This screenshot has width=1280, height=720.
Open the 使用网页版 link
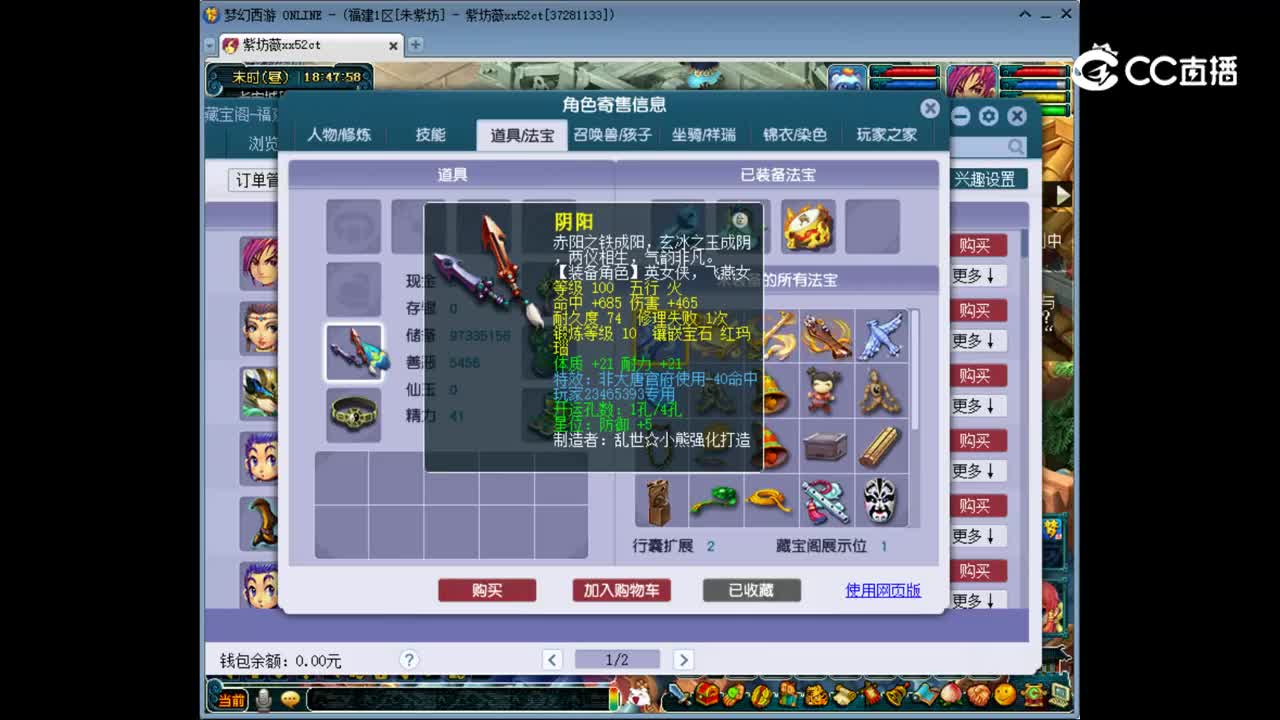point(883,590)
